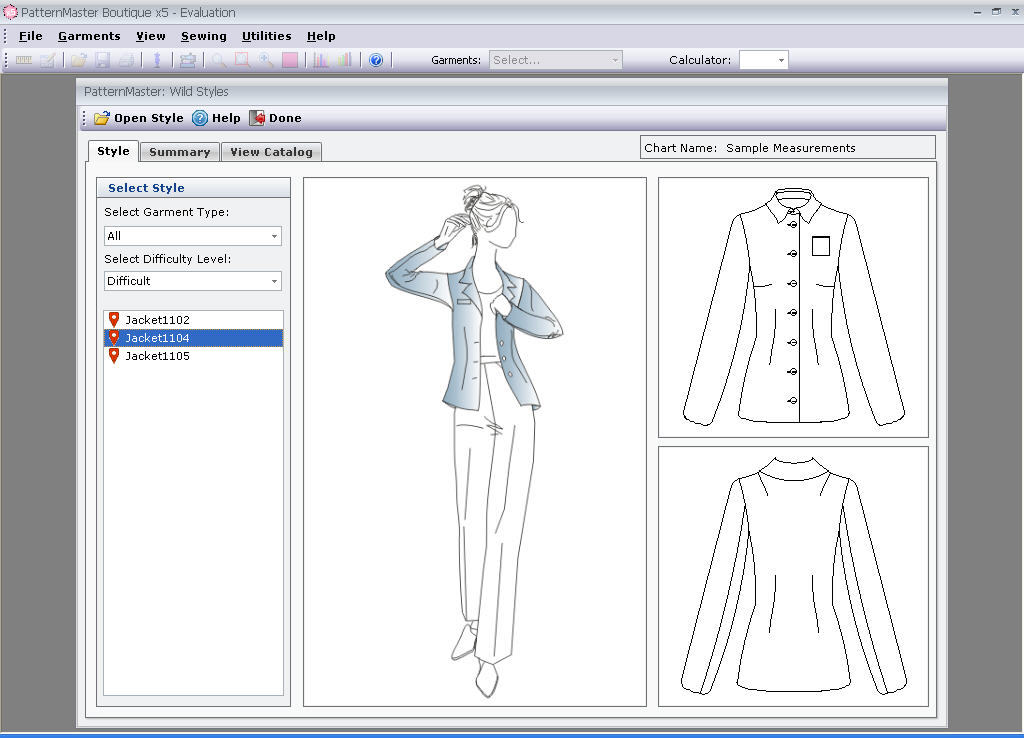Click the marker icon beside Jacket1104
The image size is (1024, 738).
click(114, 338)
